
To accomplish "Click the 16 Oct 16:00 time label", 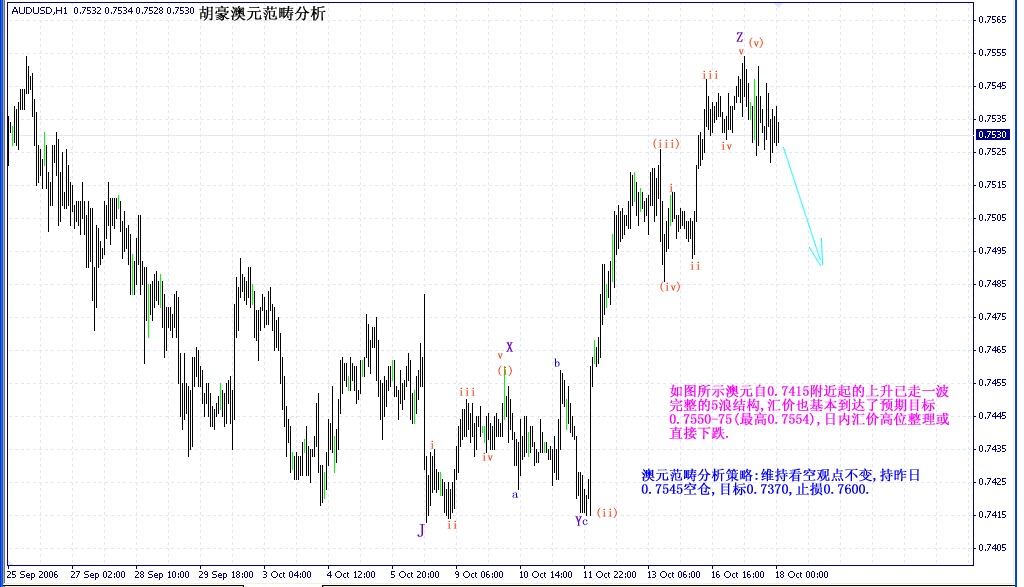I will (738, 575).
